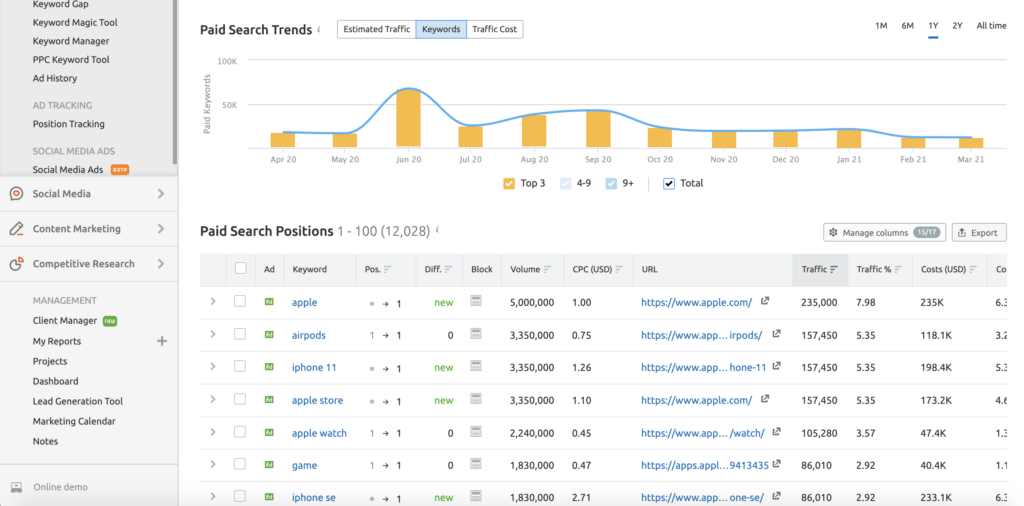Sort by CPC (USD) column sort icon
Viewport: 1024px width, 506px height.
(619, 269)
